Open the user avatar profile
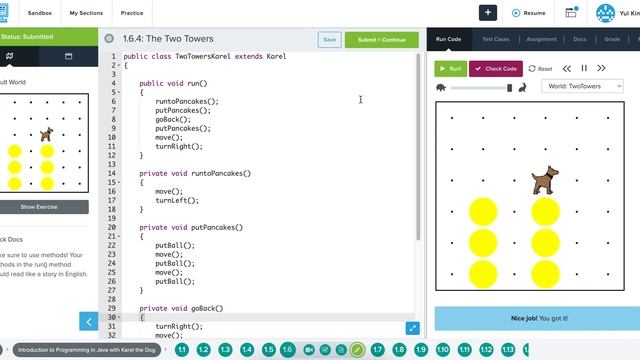 (x=605, y=13)
